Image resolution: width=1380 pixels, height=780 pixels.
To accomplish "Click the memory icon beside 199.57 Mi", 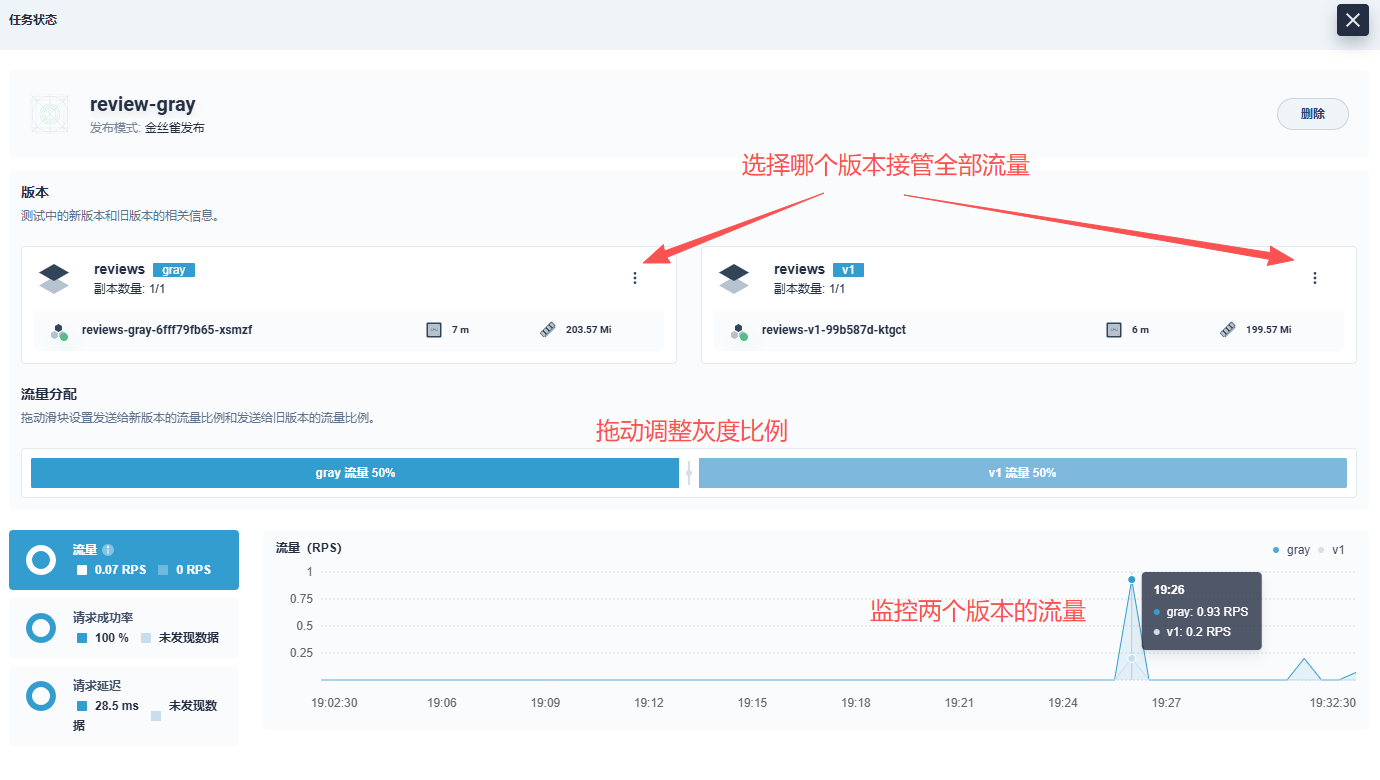I will click(1227, 330).
